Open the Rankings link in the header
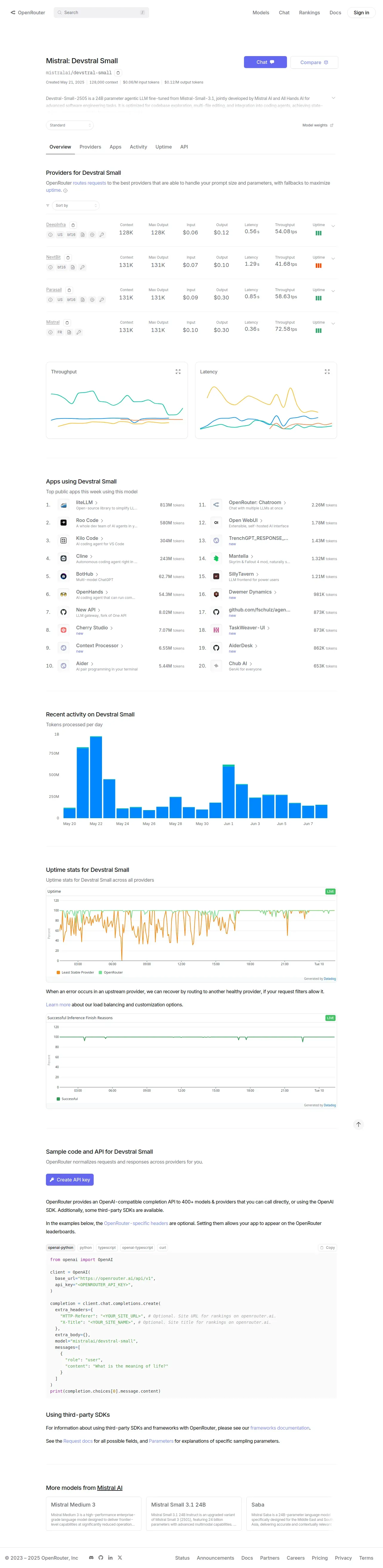This screenshot has height=1568, width=383. (309, 12)
